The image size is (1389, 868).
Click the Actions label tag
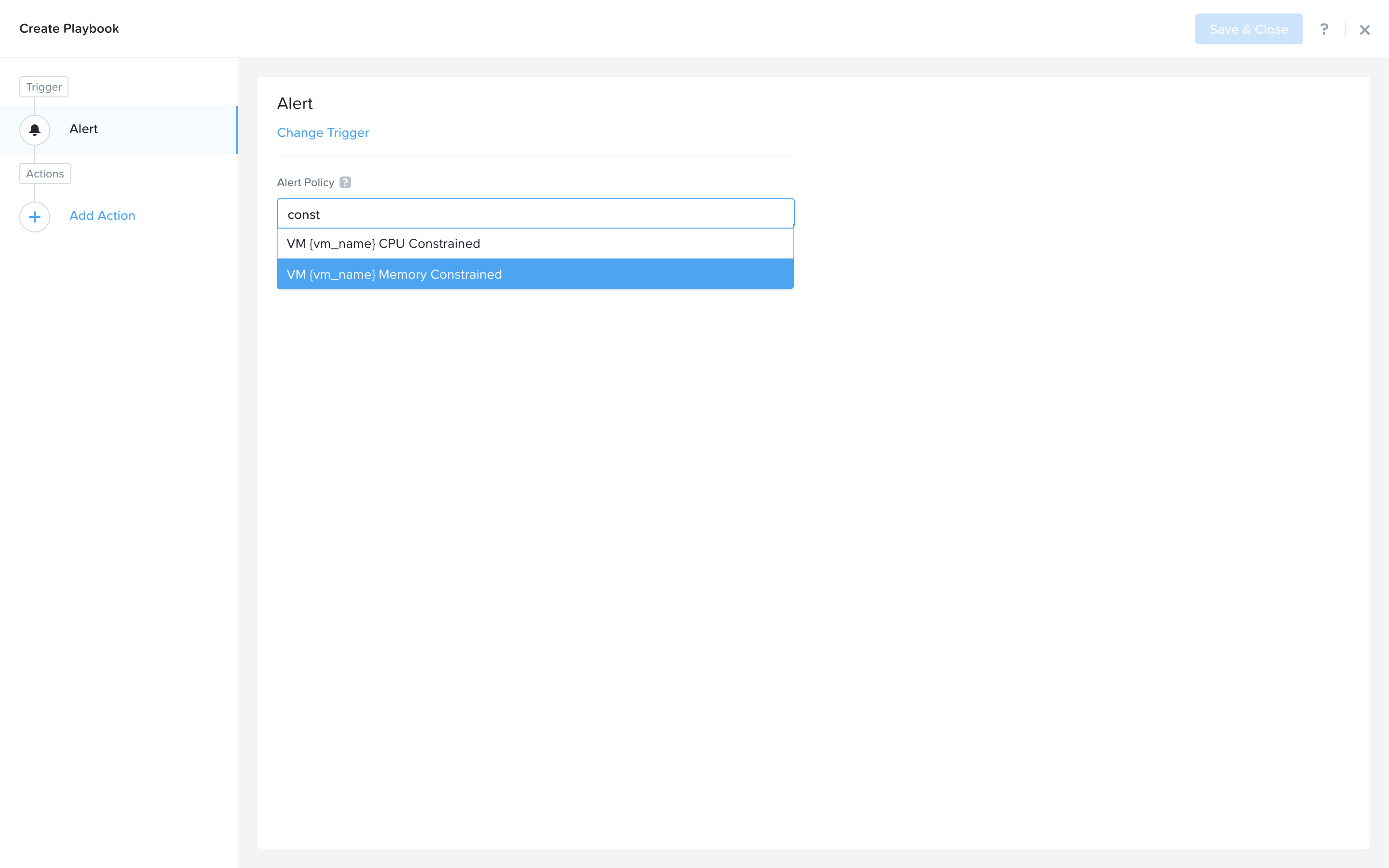tap(45, 174)
